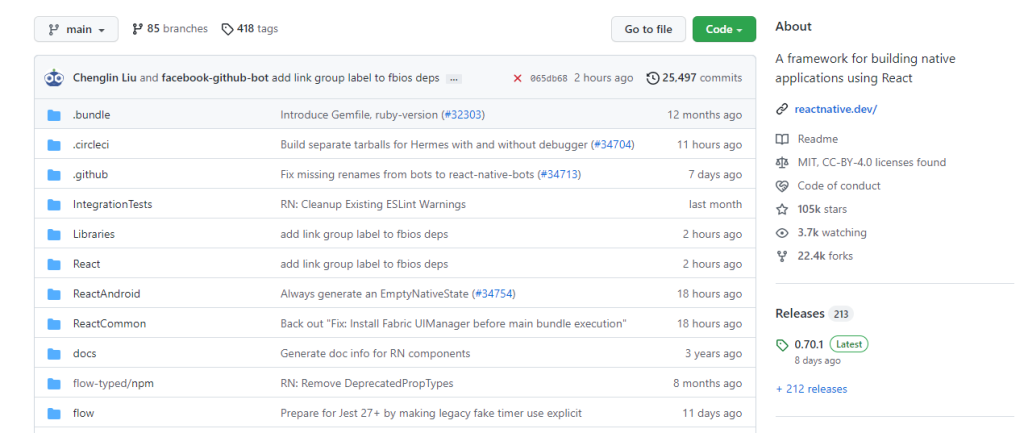Click the docs folder icon
Viewport: 1024px width, 433px height.
(x=54, y=354)
